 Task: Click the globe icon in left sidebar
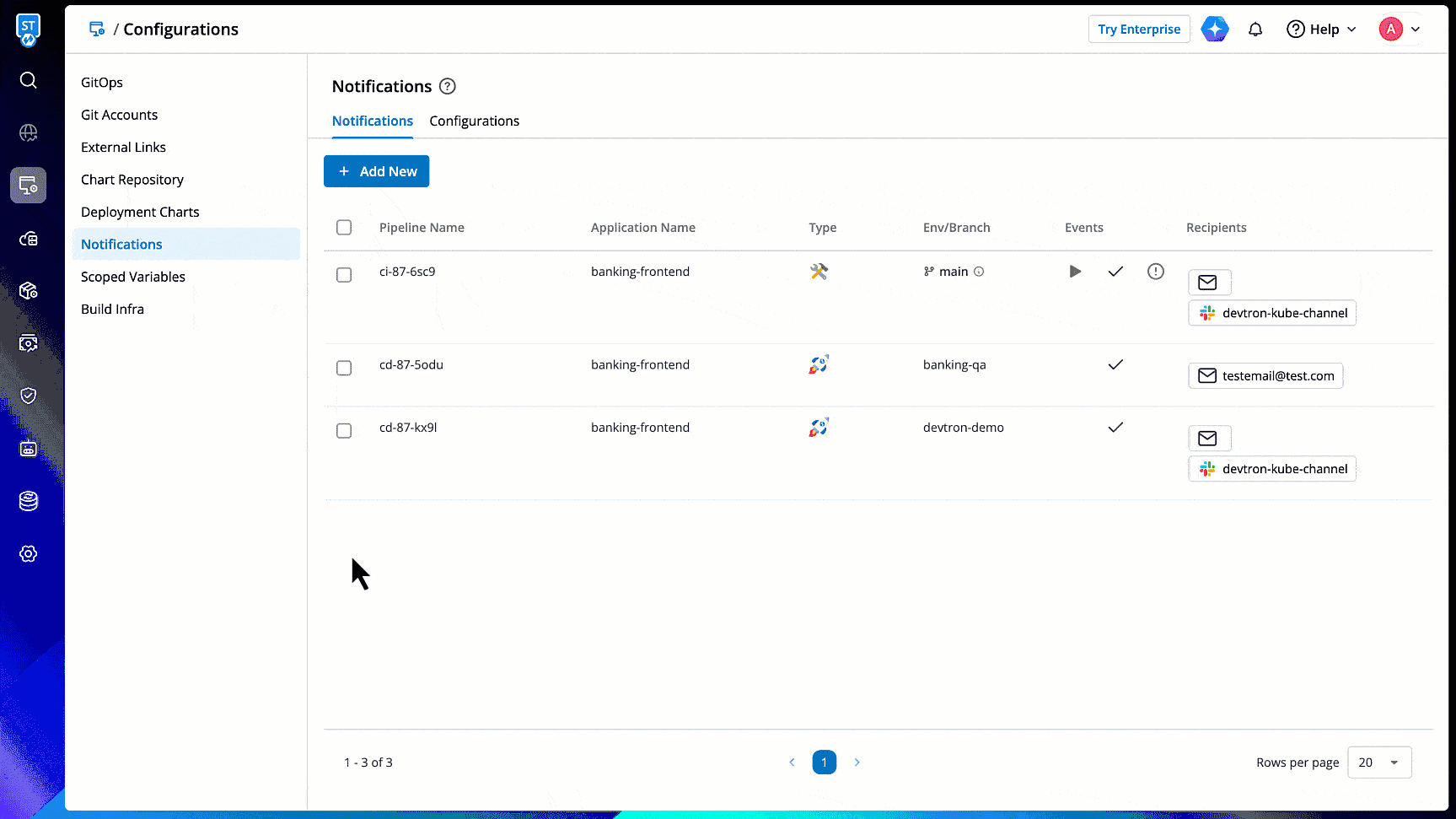[28, 132]
